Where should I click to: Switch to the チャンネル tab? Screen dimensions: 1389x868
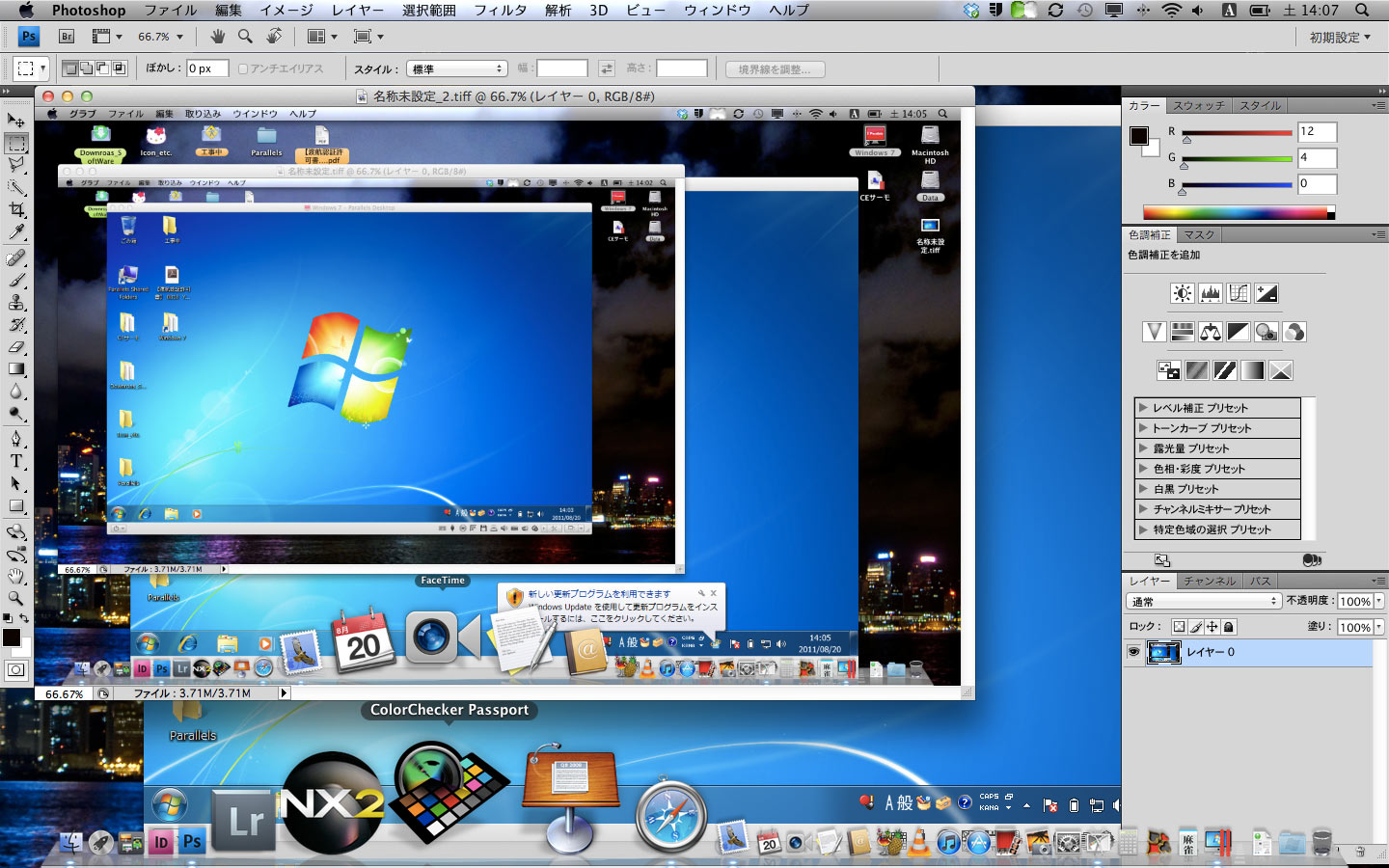coord(1210,582)
